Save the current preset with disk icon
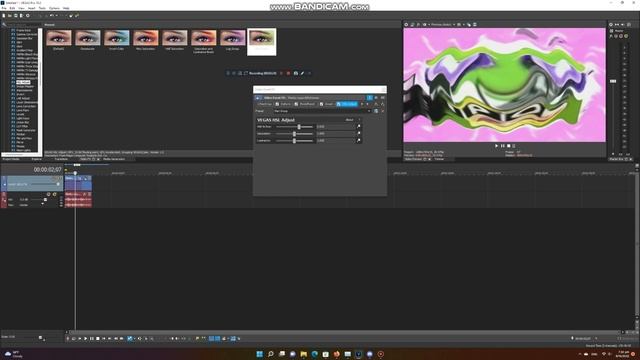The height and width of the screenshot is (360, 640). (x=376, y=111)
